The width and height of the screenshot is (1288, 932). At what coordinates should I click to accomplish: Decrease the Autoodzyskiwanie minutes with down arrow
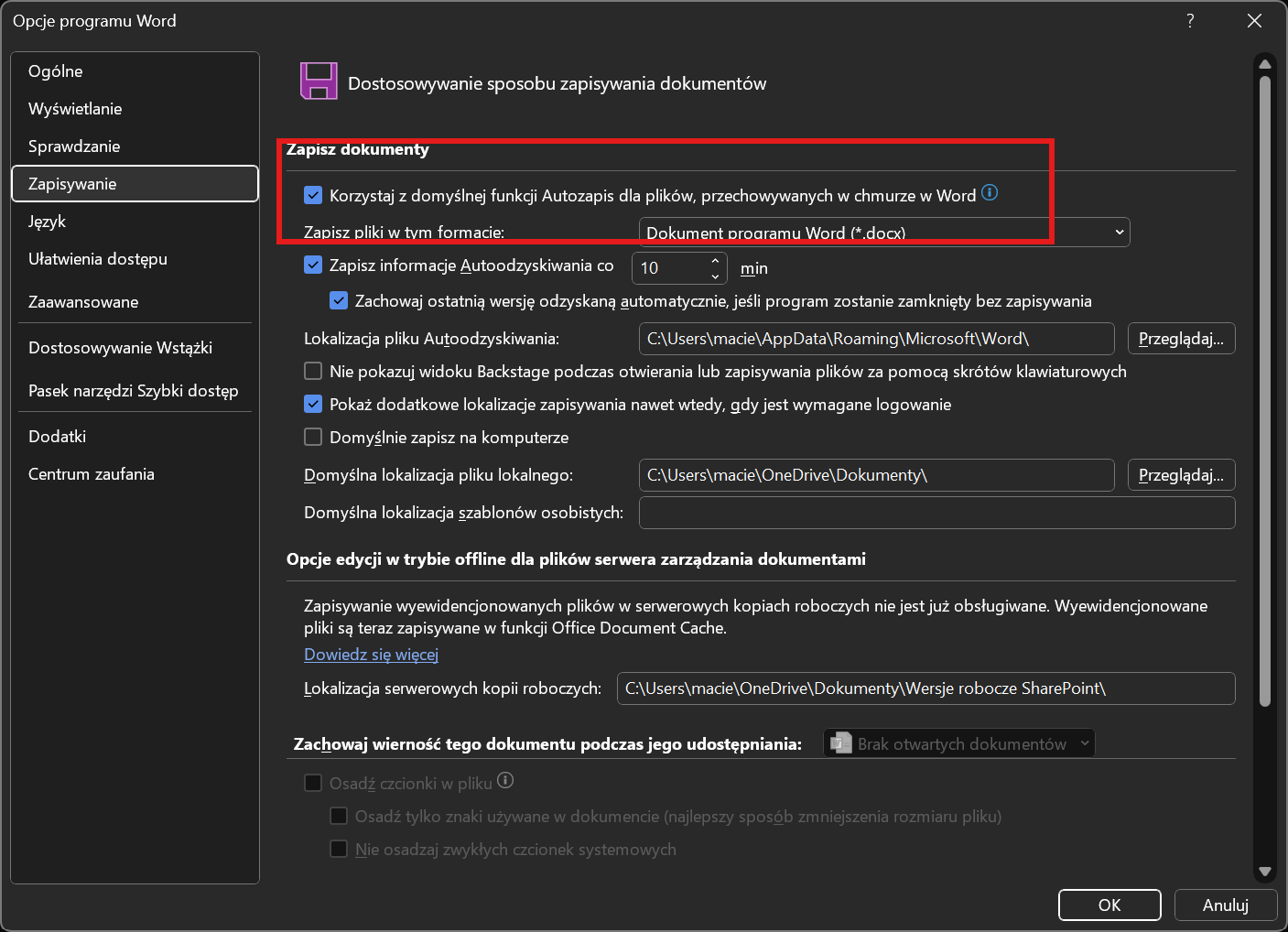pos(715,276)
